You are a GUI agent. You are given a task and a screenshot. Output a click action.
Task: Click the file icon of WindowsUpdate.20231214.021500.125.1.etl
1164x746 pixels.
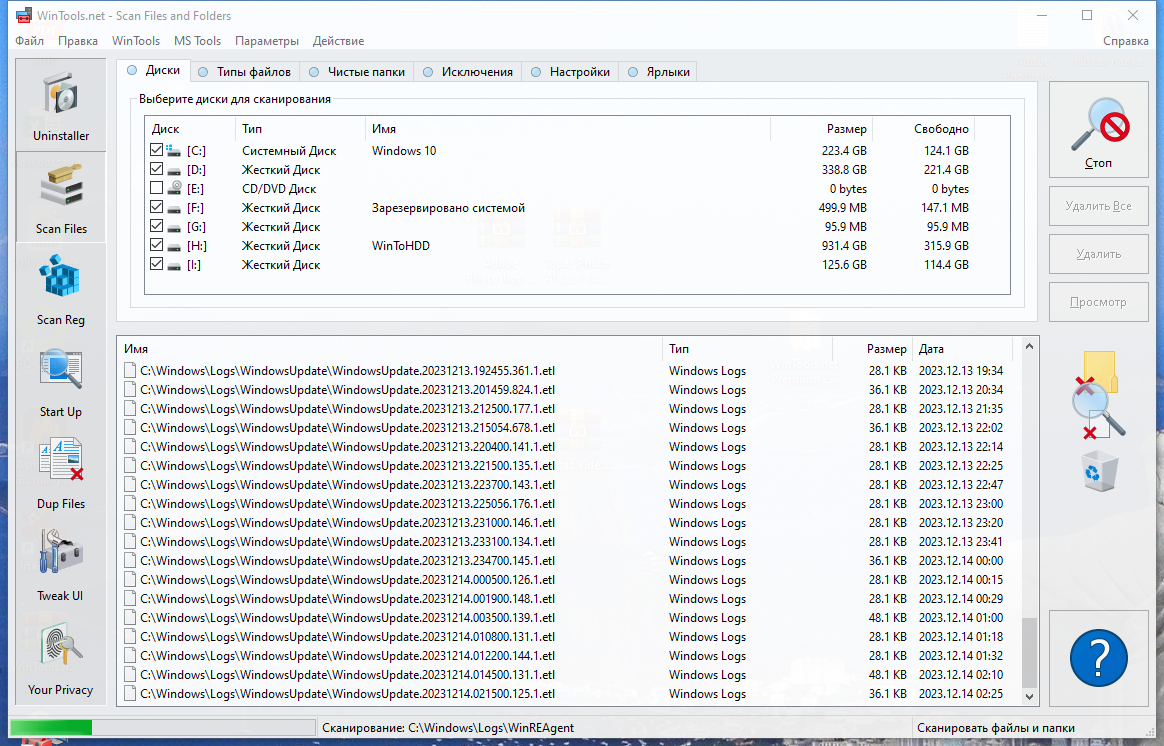coord(130,694)
